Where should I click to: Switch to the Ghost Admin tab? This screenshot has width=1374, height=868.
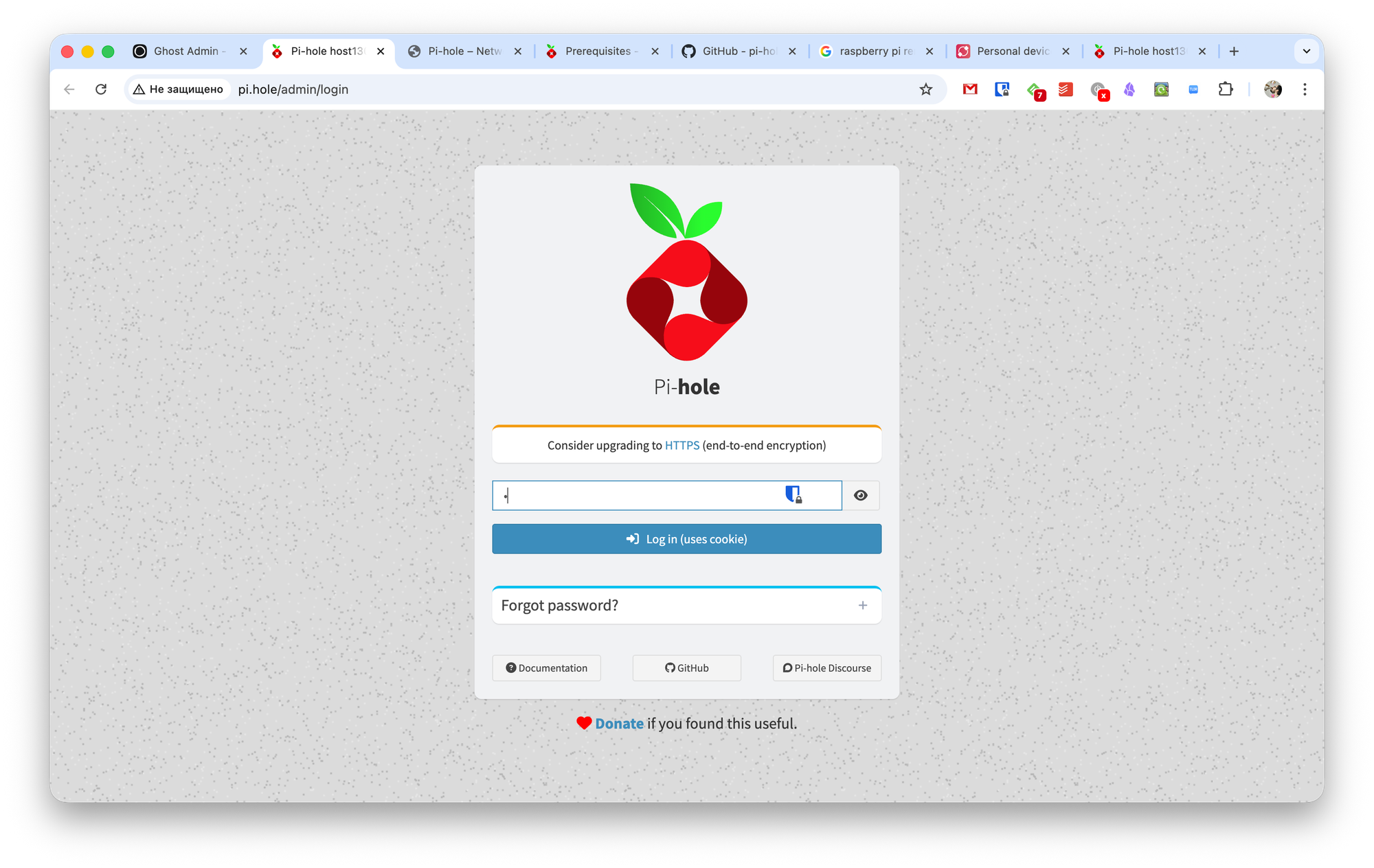click(185, 52)
